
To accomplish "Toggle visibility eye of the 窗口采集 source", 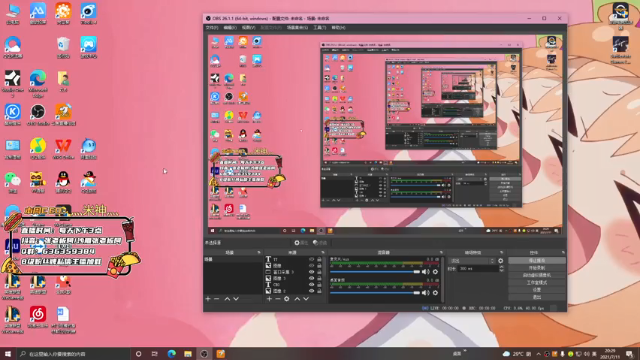I will (x=311, y=272).
